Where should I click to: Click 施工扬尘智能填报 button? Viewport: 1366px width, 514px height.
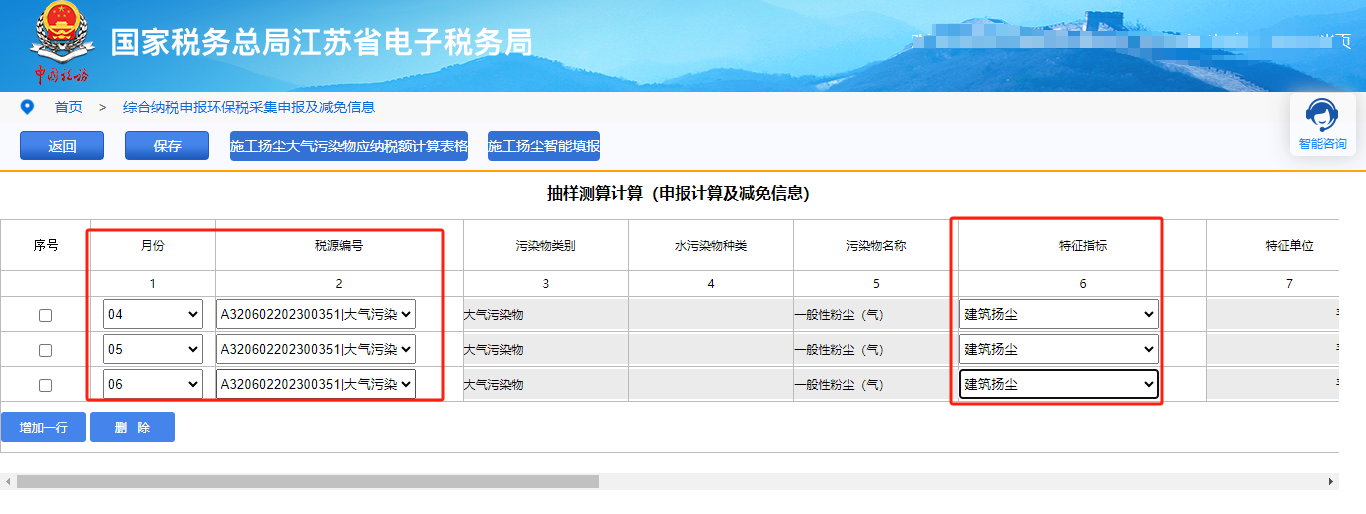[544, 146]
